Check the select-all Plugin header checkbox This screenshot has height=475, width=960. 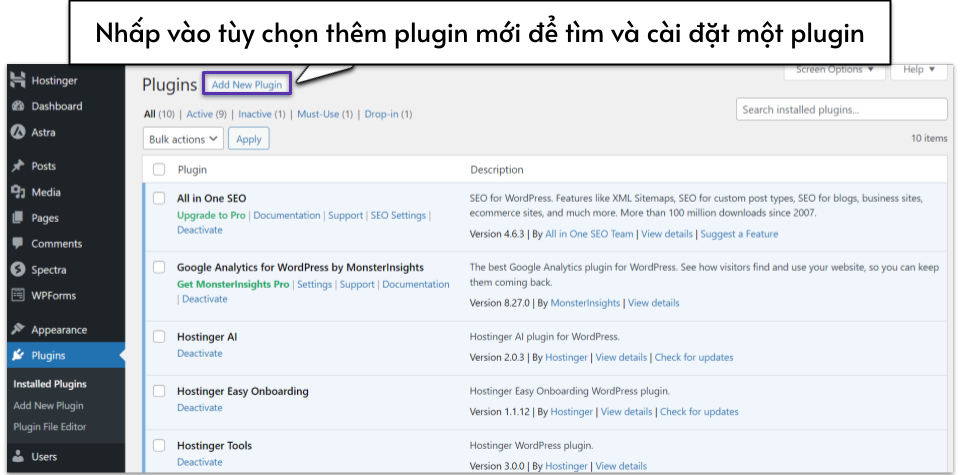(159, 170)
